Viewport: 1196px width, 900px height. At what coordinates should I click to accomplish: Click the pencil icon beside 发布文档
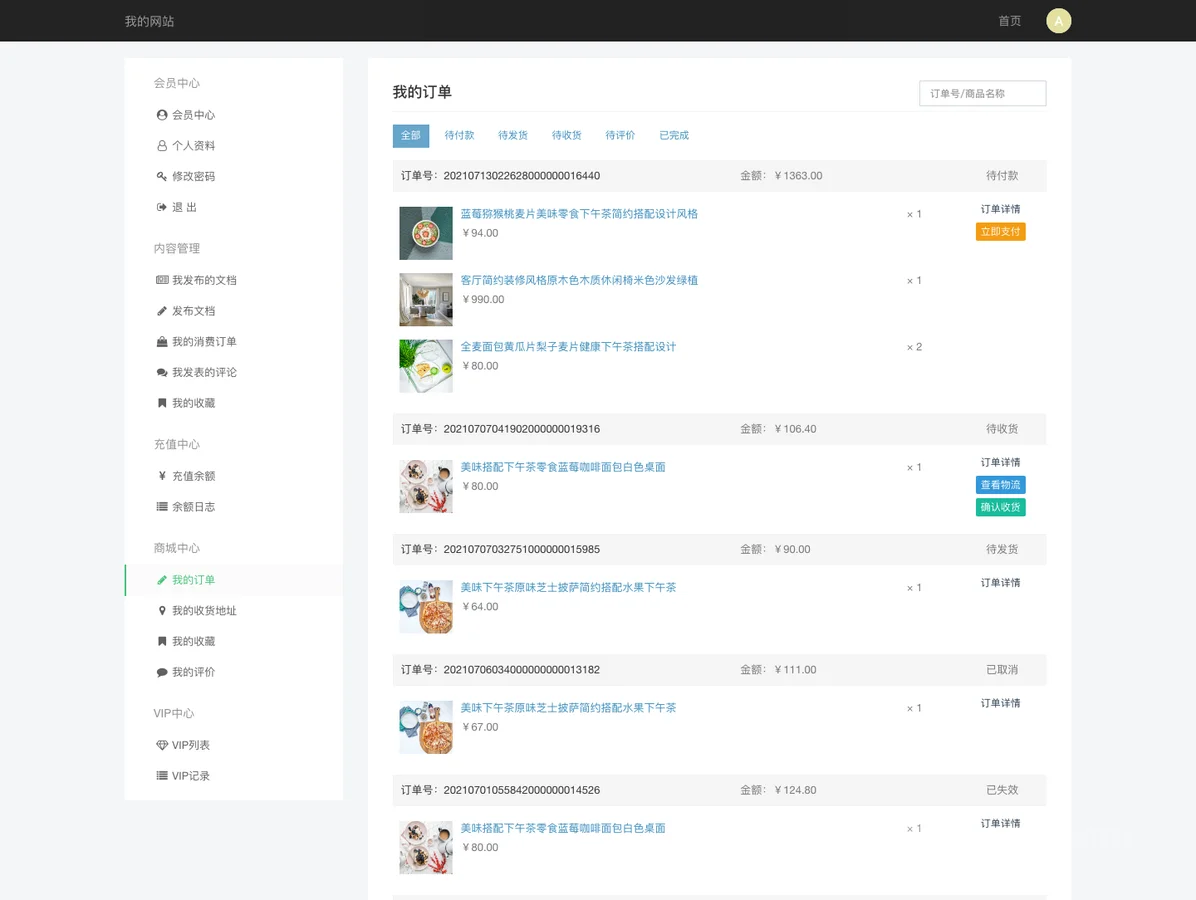[162, 311]
